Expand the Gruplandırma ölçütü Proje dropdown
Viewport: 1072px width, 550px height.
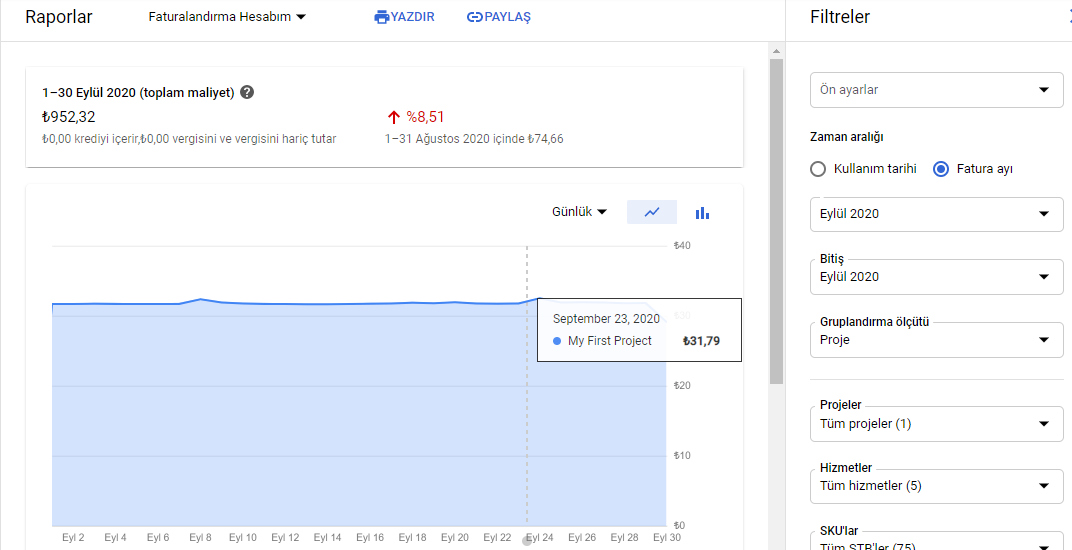pyautogui.click(x=937, y=339)
